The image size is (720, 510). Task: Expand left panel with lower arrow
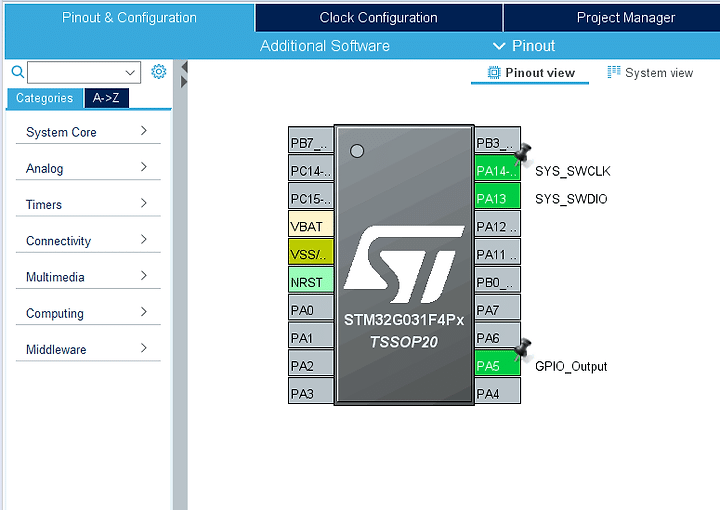(x=184, y=82)
